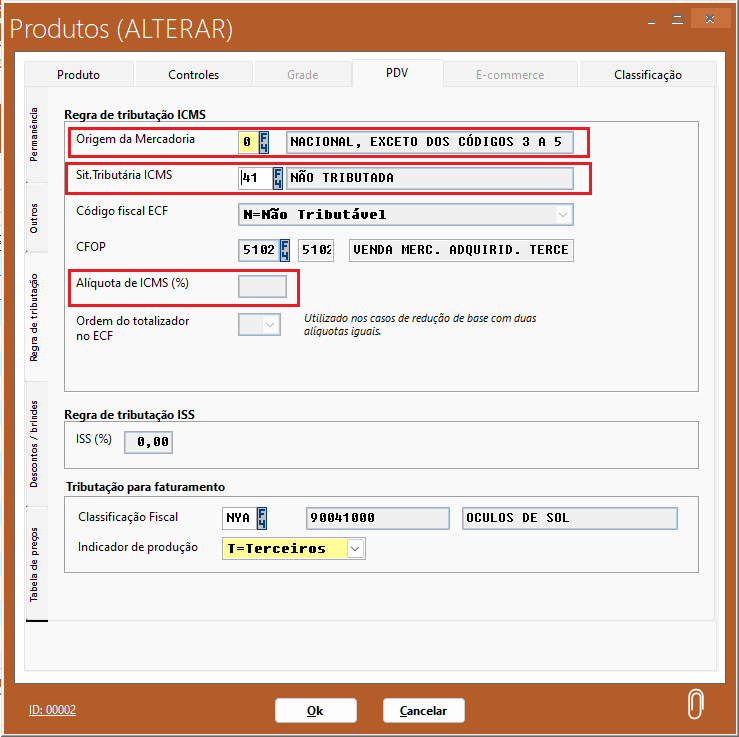Click the paperclip attachment icon

pos(695,704)
